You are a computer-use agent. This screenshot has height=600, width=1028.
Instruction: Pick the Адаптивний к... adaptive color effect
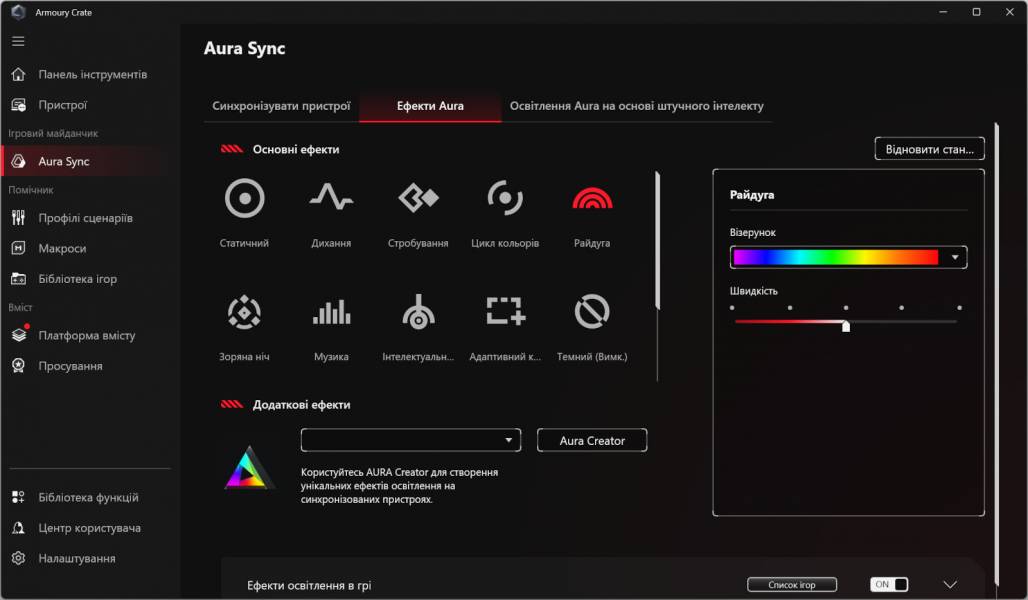point(505,311)
